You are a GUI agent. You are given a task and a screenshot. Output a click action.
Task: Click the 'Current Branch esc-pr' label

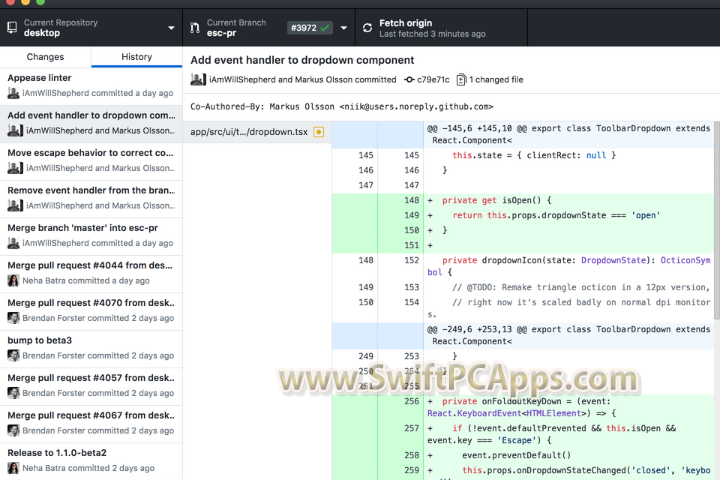coord(236,28)
